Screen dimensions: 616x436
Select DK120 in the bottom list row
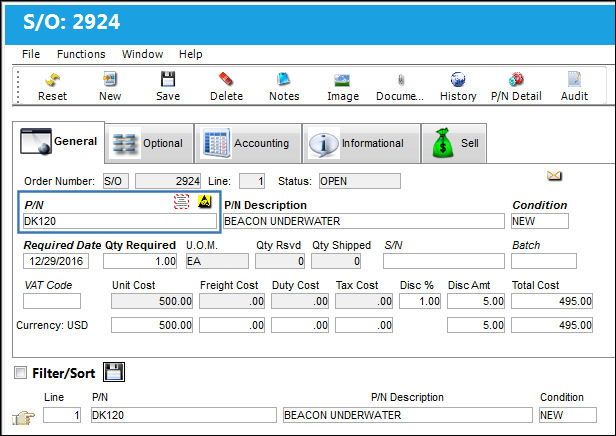(x=184, y=415)
